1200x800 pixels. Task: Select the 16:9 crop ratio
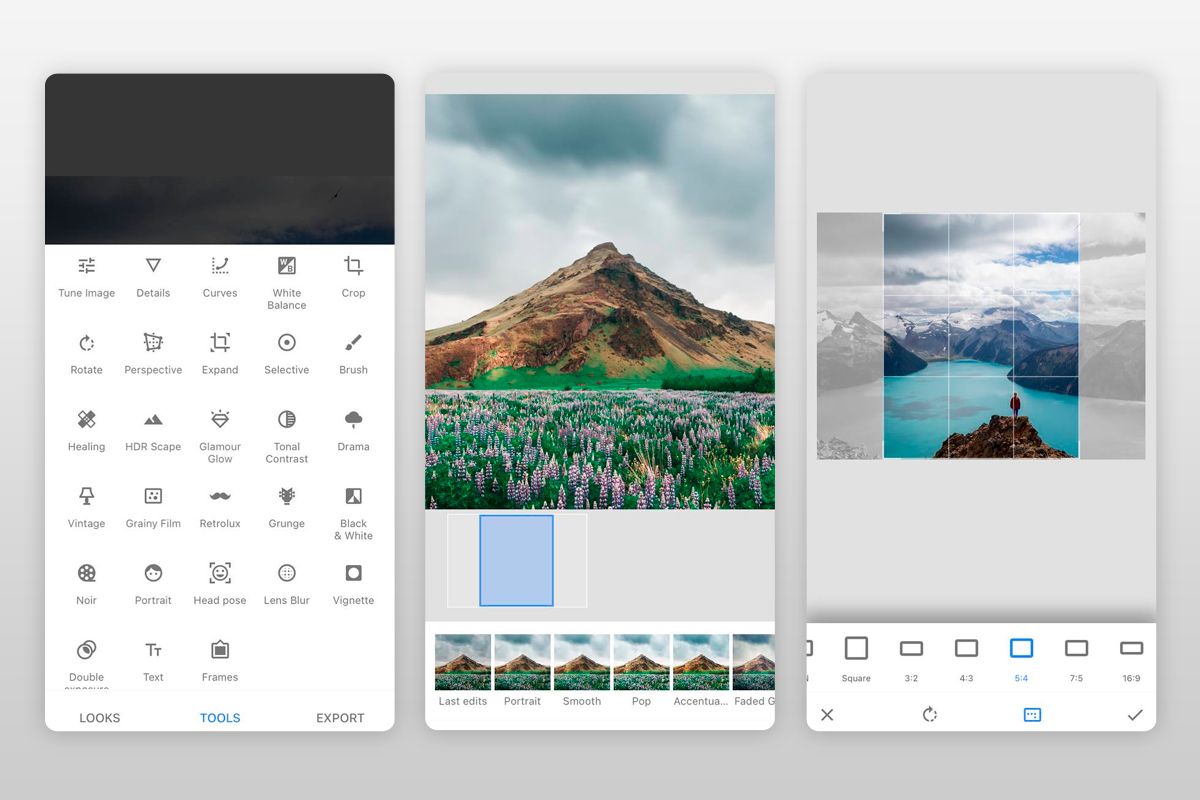1131,655
